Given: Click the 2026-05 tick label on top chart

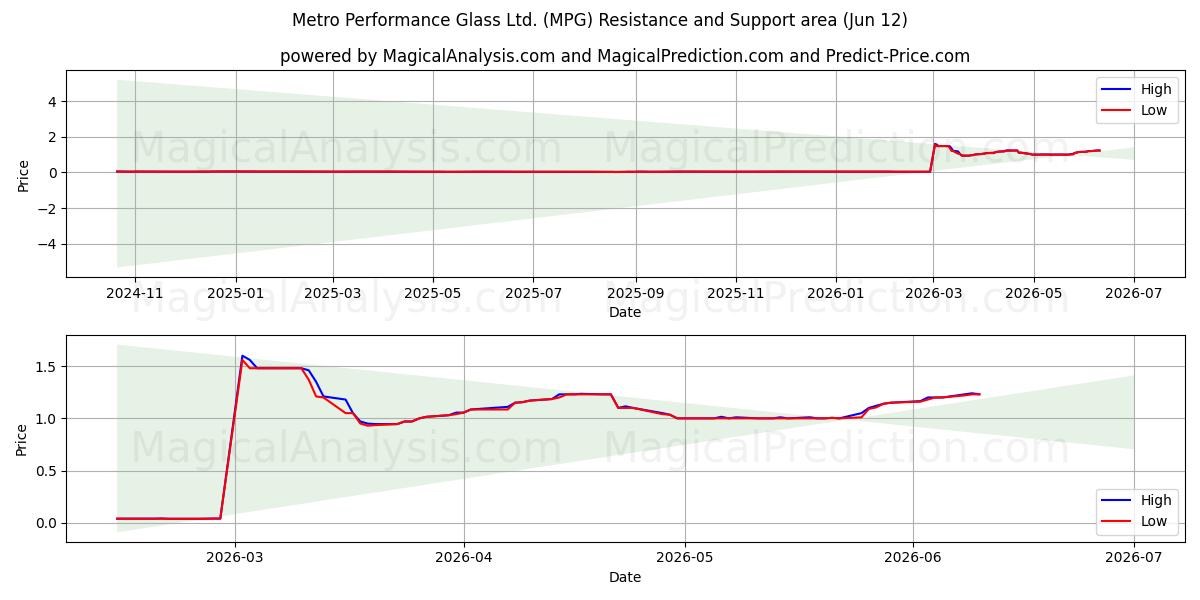Looking at the screenshot, I should click(1033, 293).
